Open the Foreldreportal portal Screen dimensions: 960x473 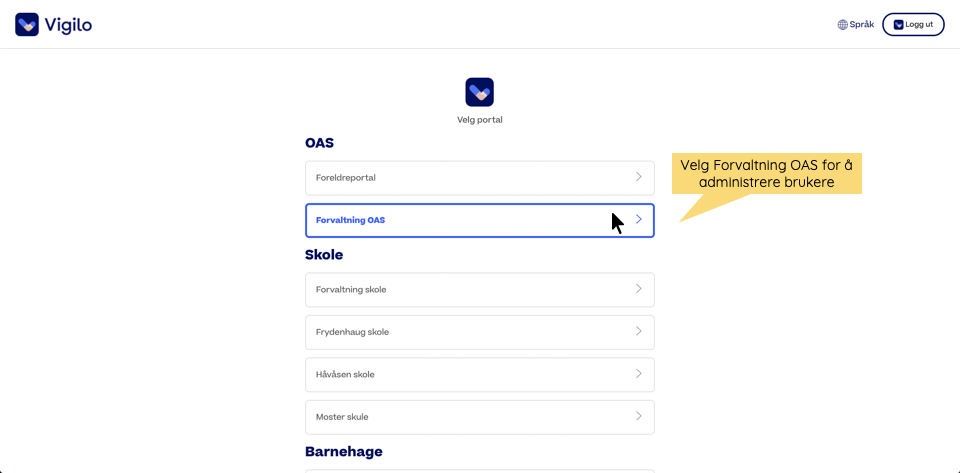tap(450, 178)
